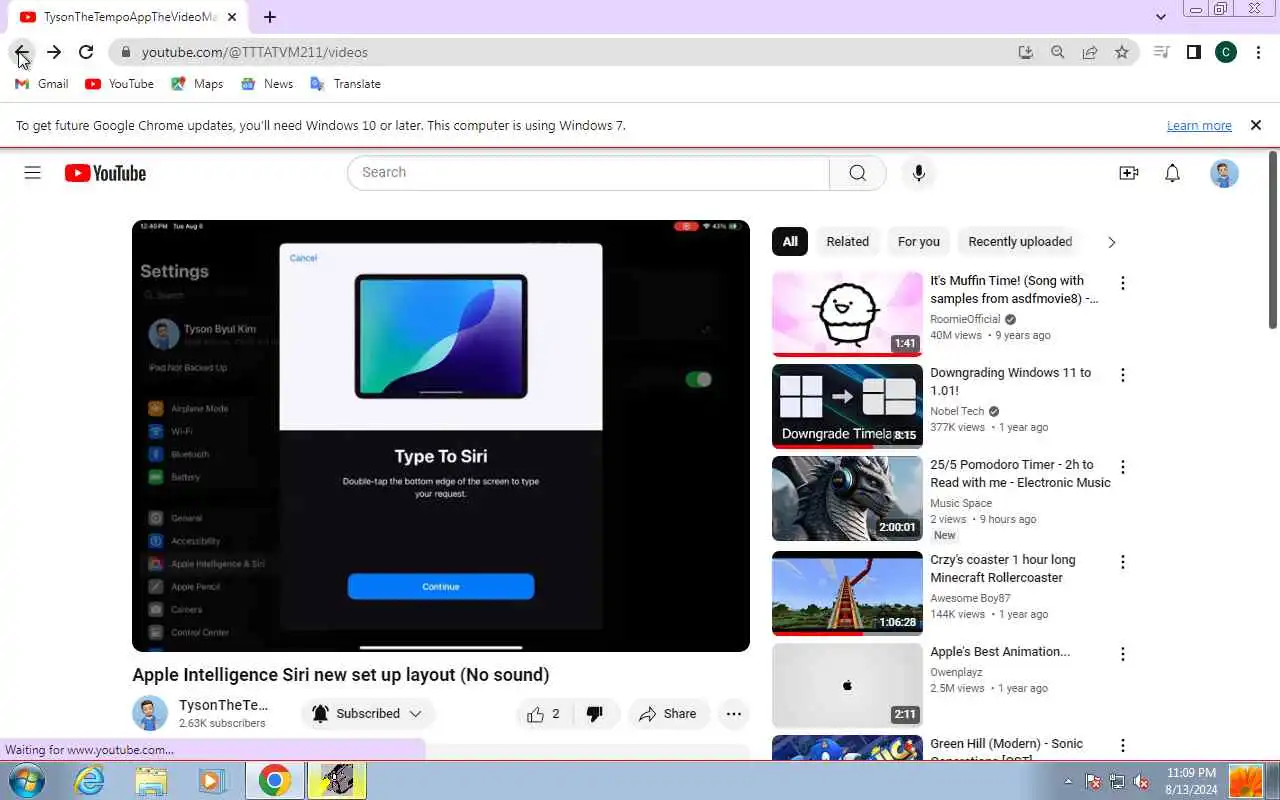Image resolution: width=1280 pixels, height=800 pixels.
Task: Show more filter chips with arrow
Action: 1111,242
